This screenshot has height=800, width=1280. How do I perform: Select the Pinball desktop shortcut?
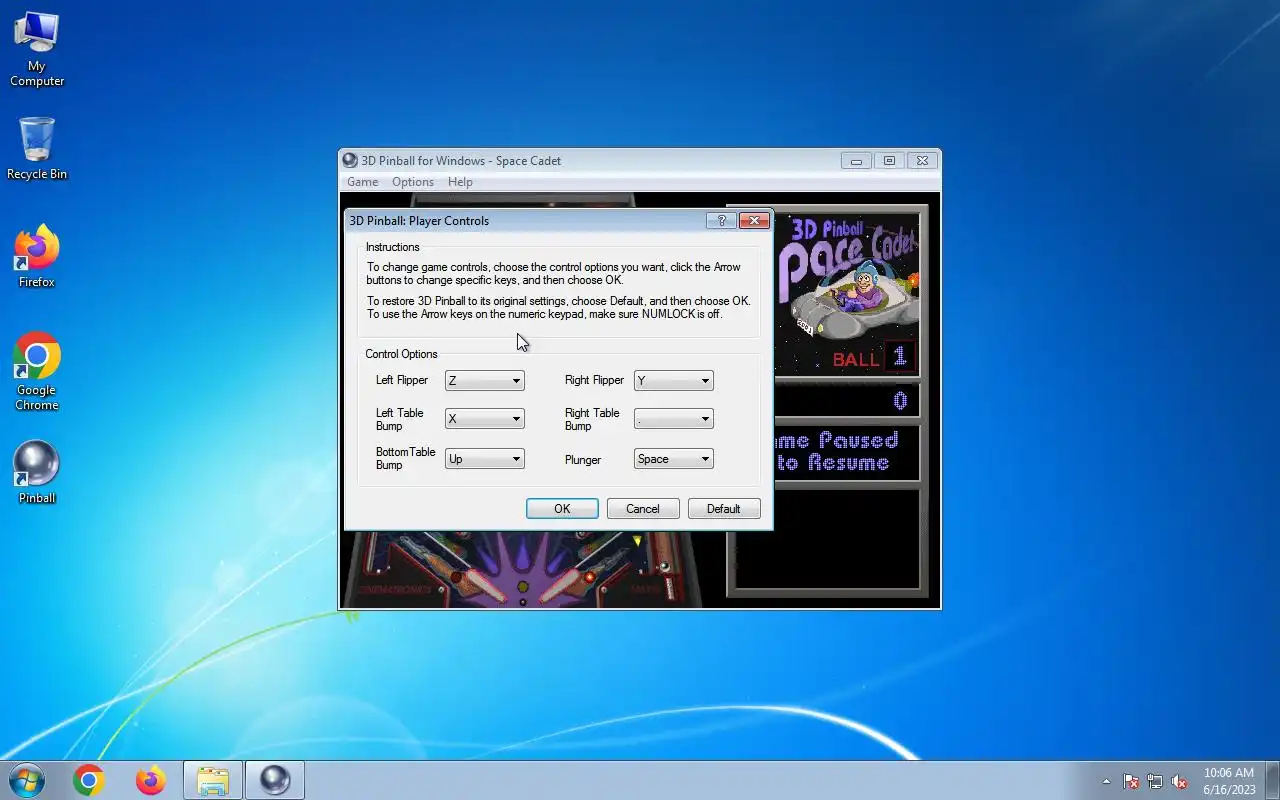[x=37, y=472]
